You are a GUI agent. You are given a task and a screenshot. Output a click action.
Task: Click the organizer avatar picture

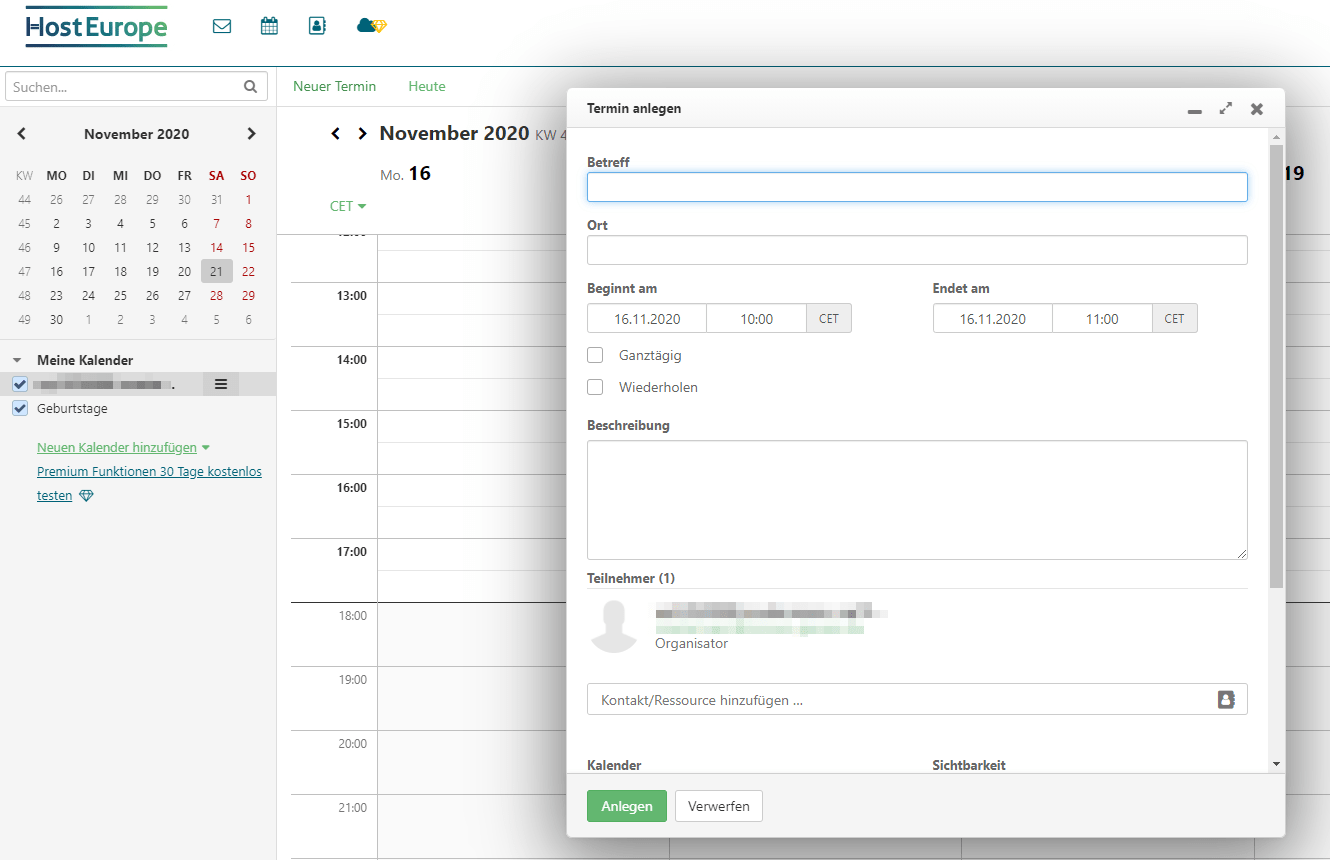[x=614, y=627]
